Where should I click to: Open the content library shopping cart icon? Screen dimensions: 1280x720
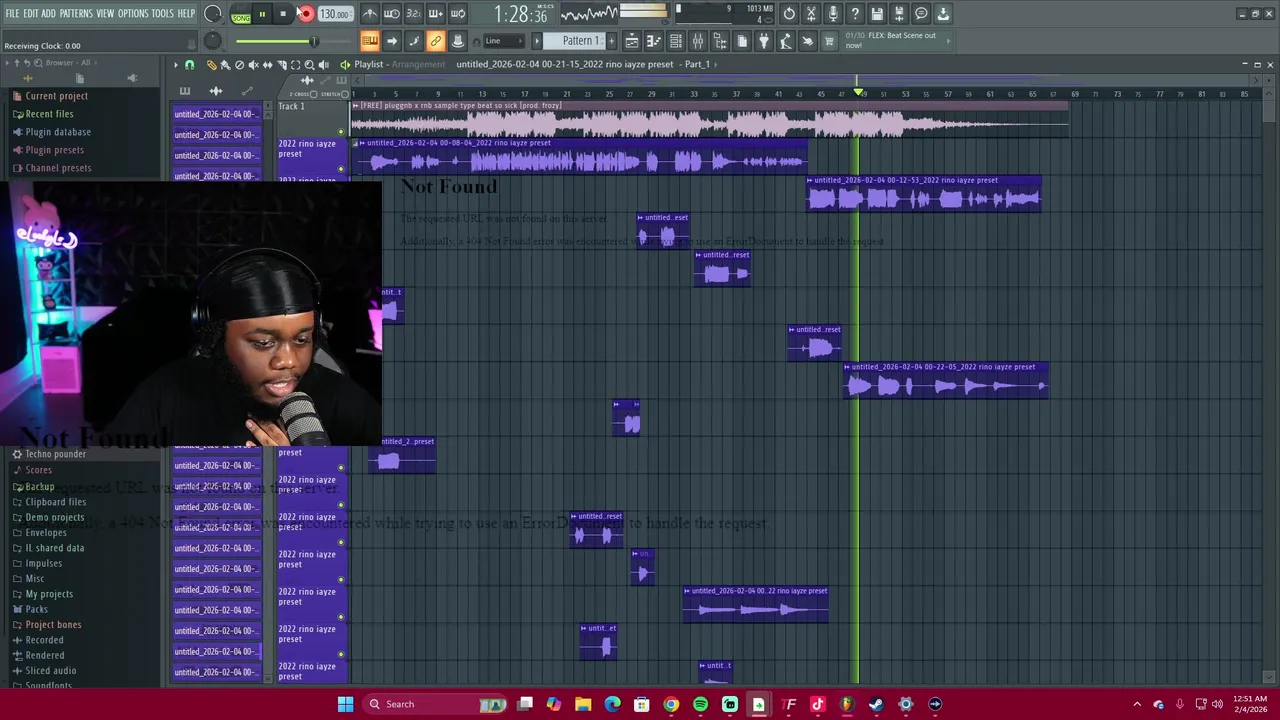[829, 41]
